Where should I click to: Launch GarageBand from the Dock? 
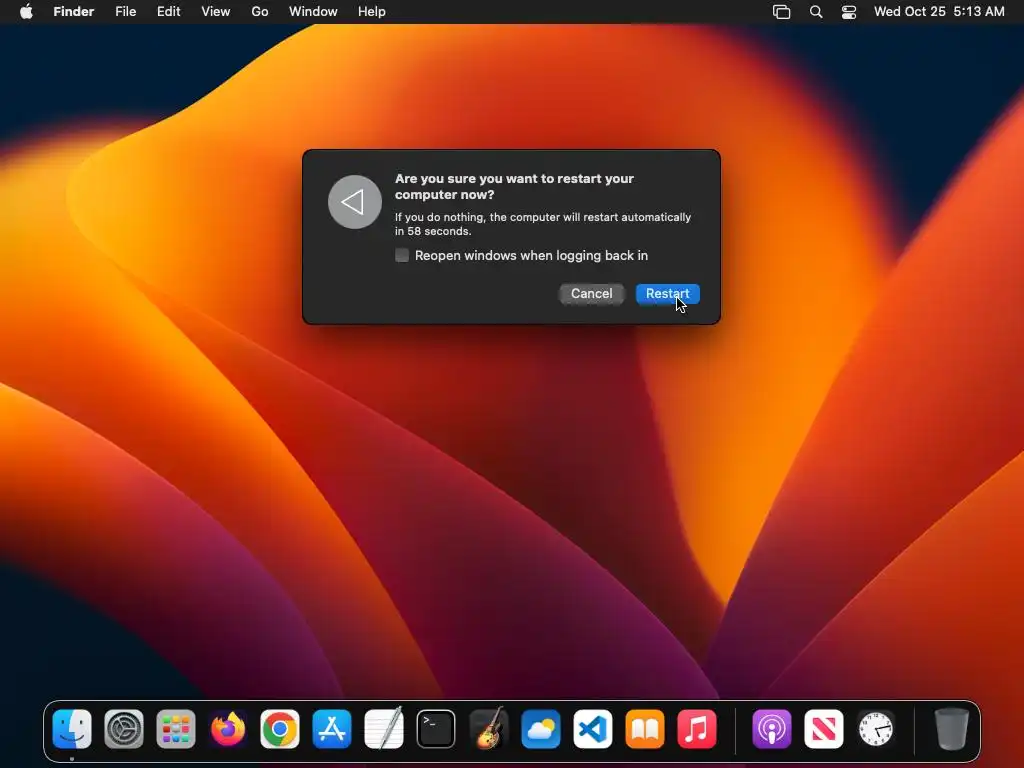click(488, 729)
